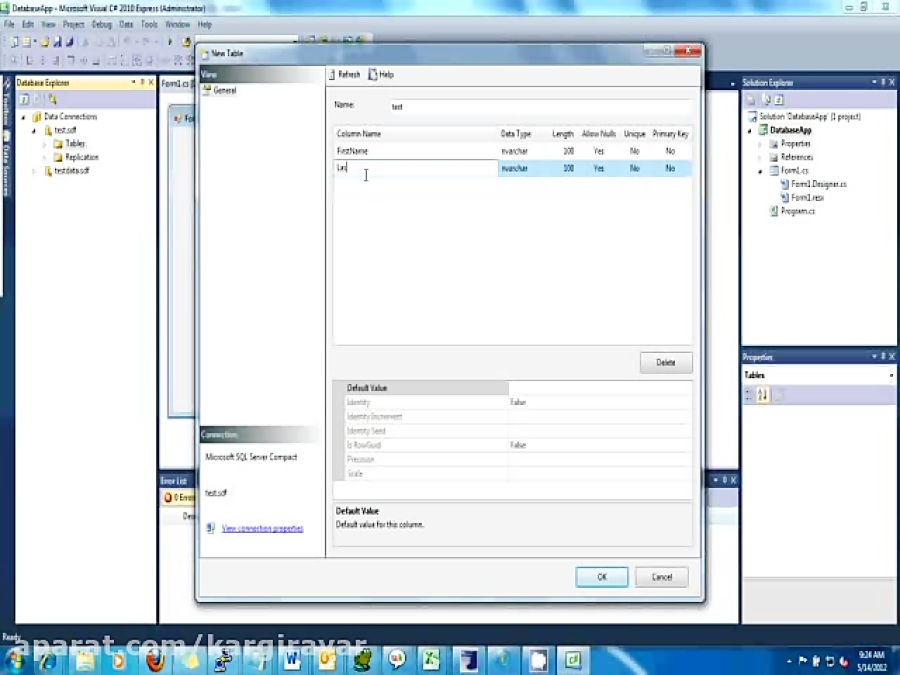This screenshot has width=900, height=675.
Task: Set Primary Key for FirstName column
Action: click(x=670, y=151)
